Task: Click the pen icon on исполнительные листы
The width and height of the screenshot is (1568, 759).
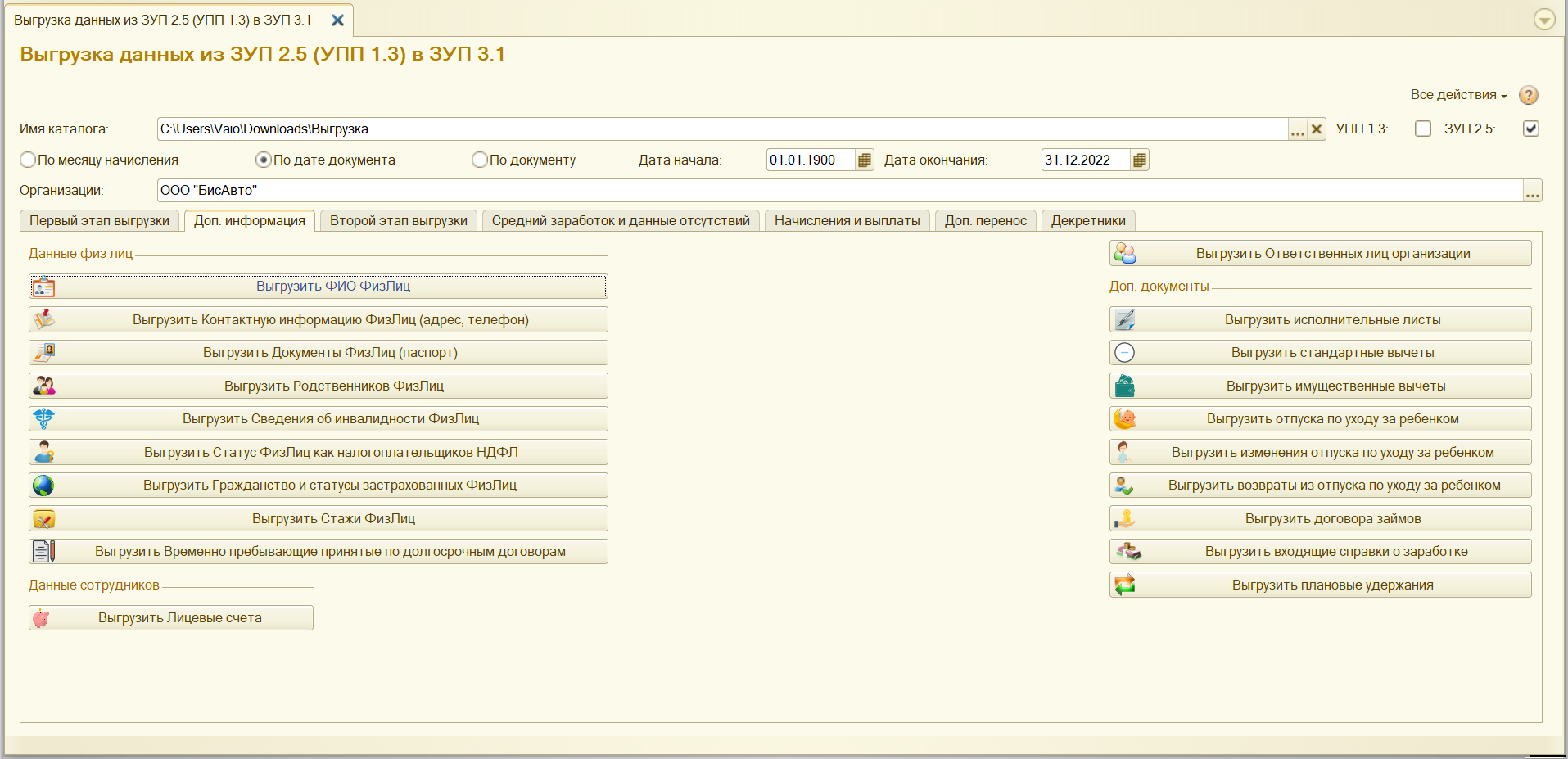Action: (x=1125, y=319)
